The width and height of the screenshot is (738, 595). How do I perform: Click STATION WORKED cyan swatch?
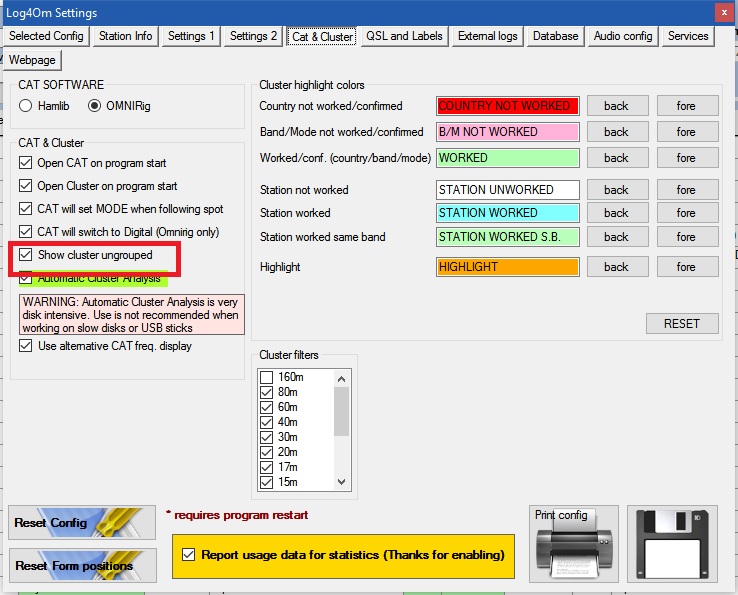click(x=507, y=213)
